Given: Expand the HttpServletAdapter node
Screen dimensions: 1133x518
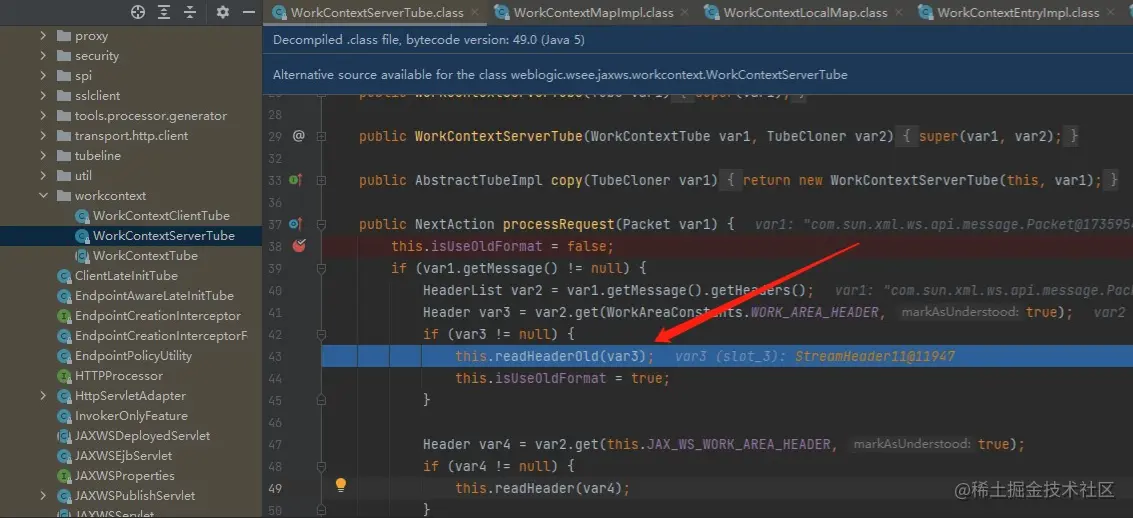Looking at the screenshot, I should point(43,396).
